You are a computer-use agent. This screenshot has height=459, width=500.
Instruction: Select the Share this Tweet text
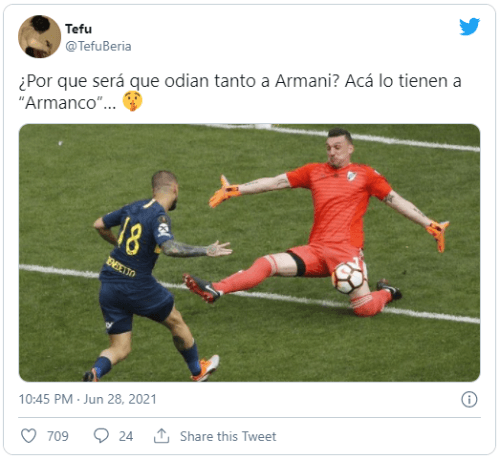click(228, 436)
